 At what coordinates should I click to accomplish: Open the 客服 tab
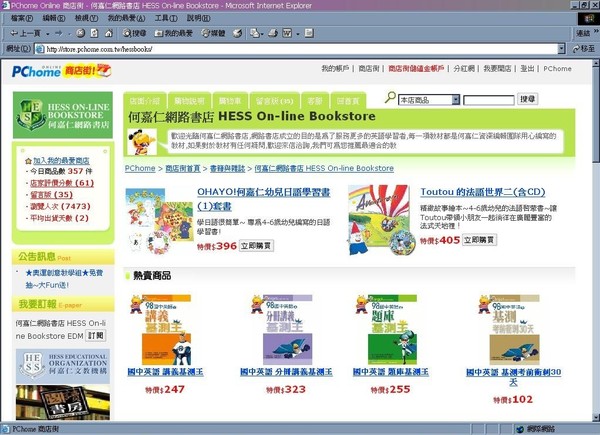coord(315,101)
